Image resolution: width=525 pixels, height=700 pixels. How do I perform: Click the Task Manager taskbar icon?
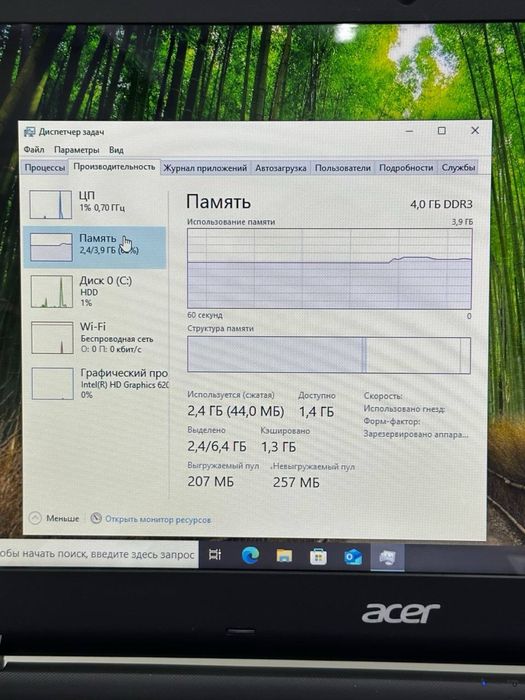click(x=387, y=558)
